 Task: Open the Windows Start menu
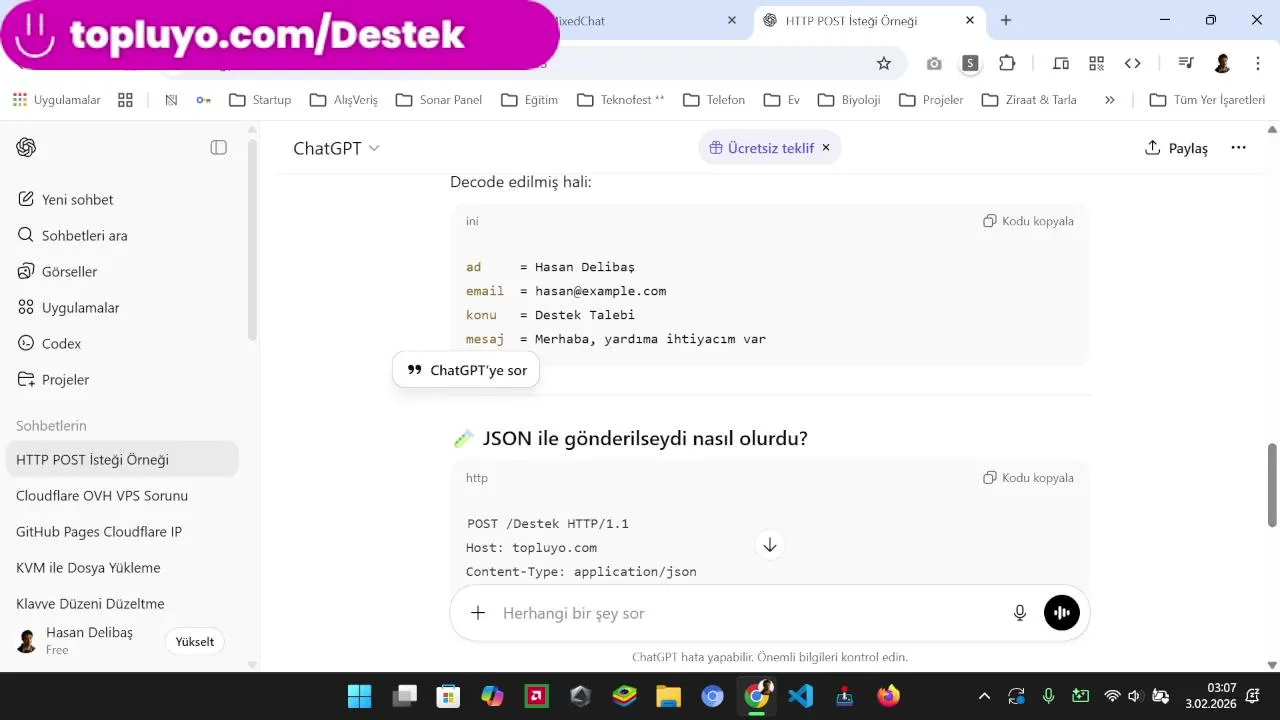(359, 696)
